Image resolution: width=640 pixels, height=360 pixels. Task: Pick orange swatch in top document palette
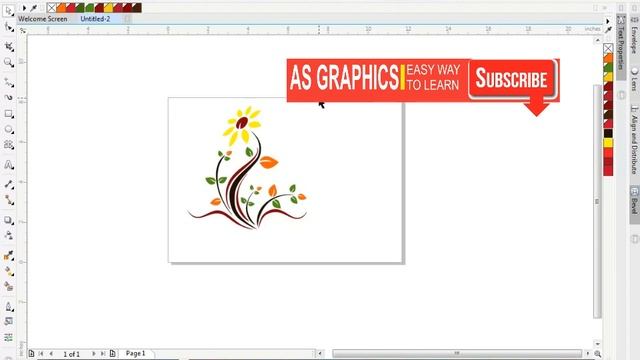pos(61,8)
